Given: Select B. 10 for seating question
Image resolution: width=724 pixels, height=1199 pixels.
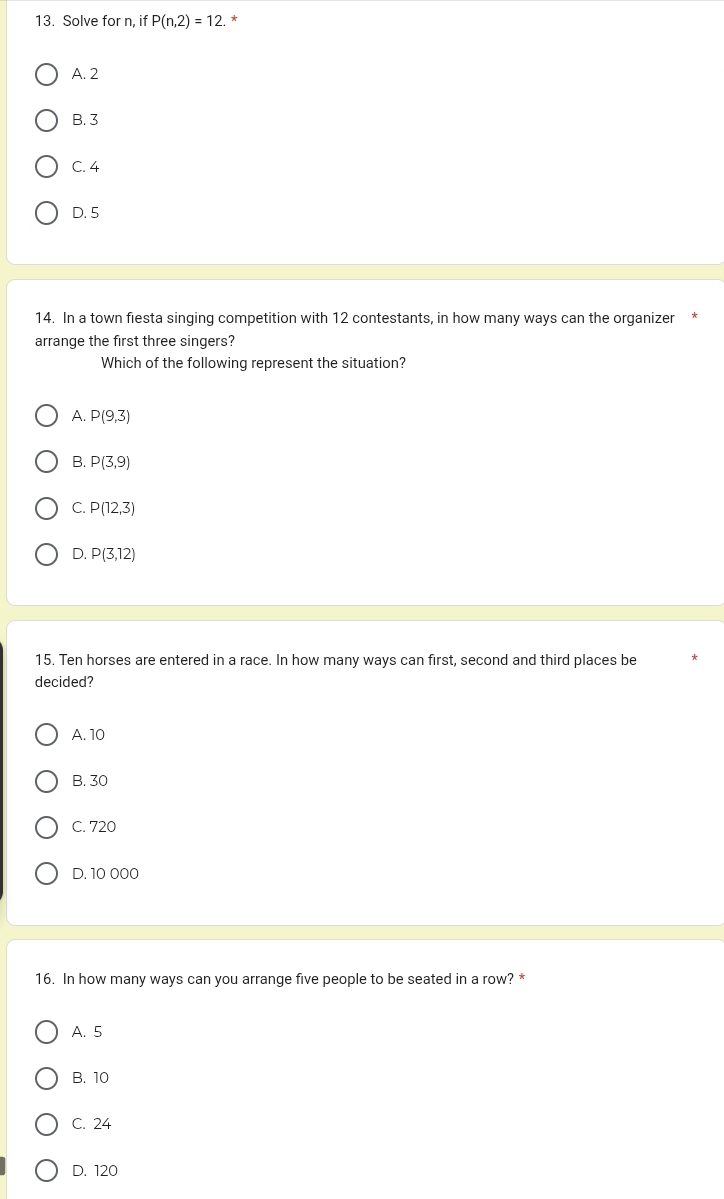Looking at the screenshot, I should click(x=47, y=1078).
